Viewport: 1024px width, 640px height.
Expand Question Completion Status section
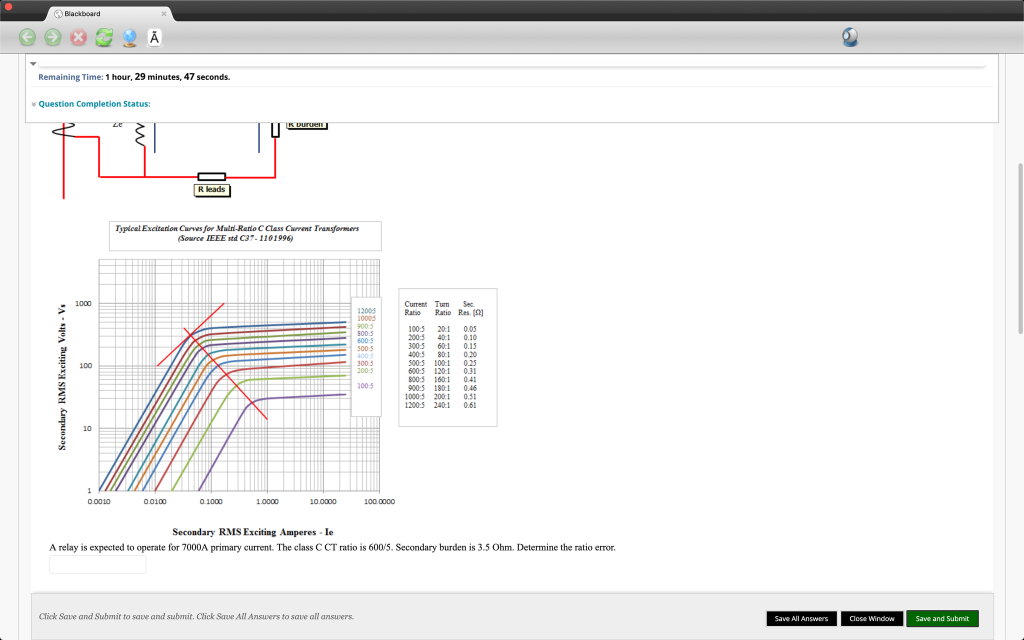coord(34,104)
